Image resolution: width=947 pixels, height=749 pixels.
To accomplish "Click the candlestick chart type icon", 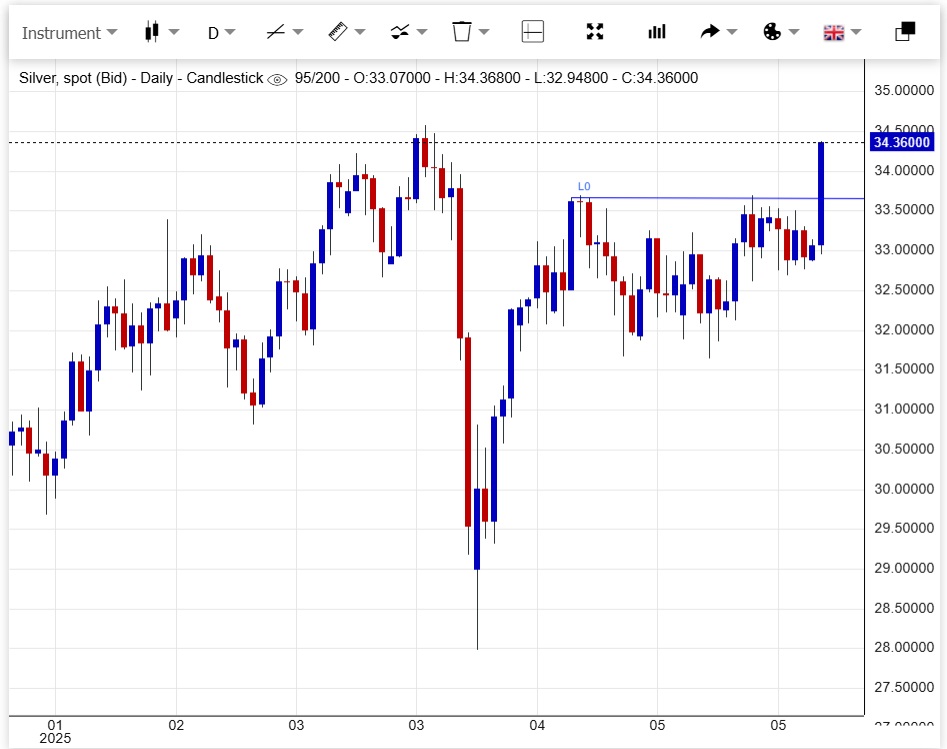I will pos(152,32).
